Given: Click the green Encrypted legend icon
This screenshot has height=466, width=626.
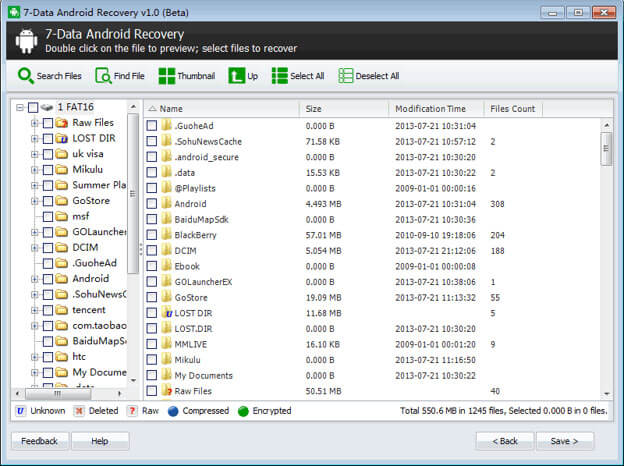Looking at the screenshot, I should tap(243, 411).
